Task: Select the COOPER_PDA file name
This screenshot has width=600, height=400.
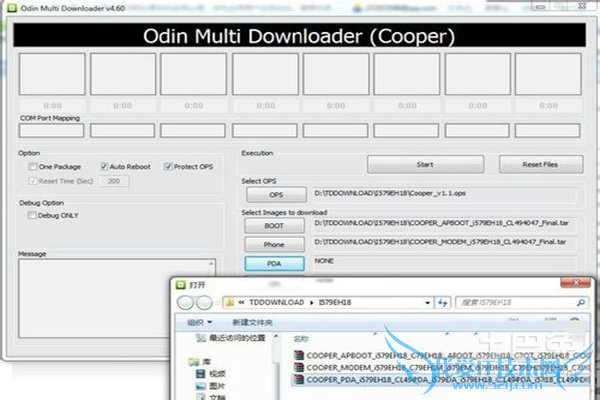Action: point(448,380)
